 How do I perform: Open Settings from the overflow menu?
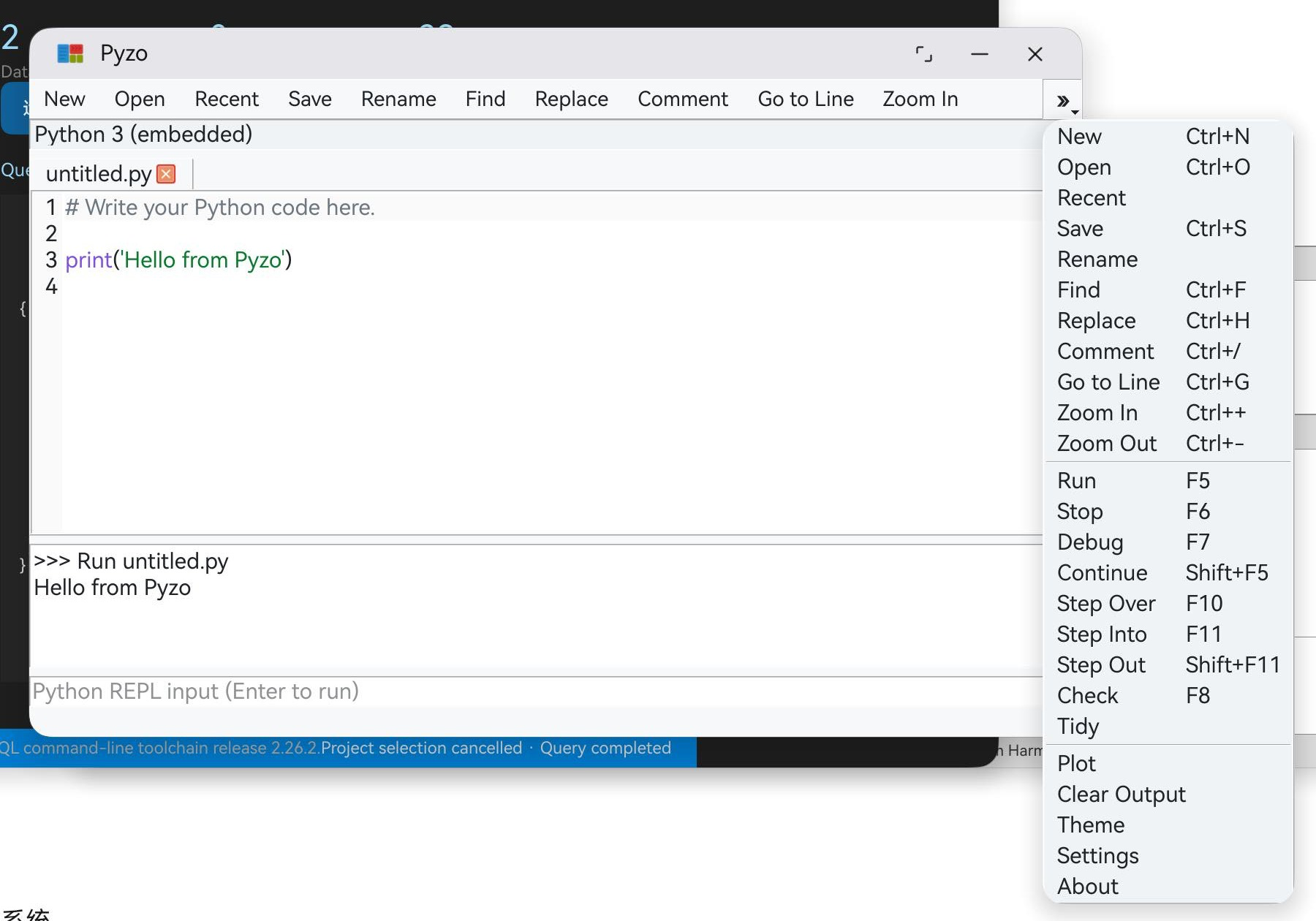pyautogui.click(x=1168, y=856)
